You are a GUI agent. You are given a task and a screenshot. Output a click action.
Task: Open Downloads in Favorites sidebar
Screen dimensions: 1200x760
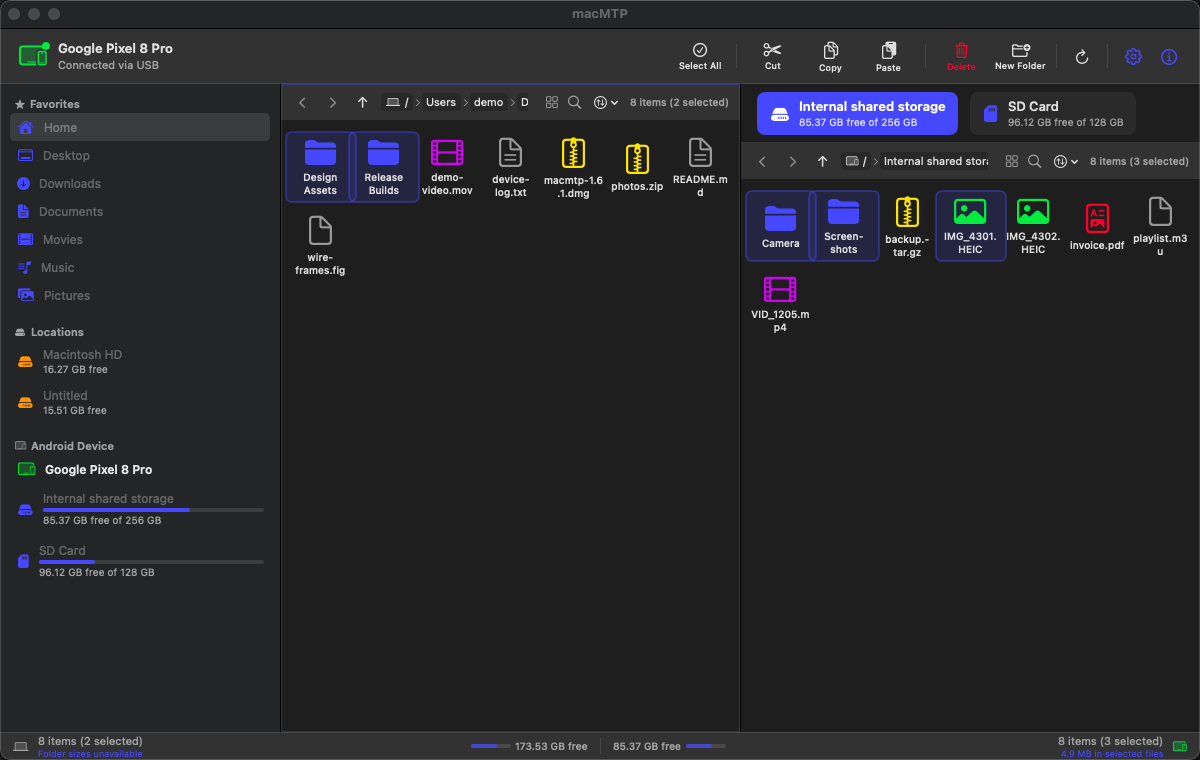tap(140, 183)
